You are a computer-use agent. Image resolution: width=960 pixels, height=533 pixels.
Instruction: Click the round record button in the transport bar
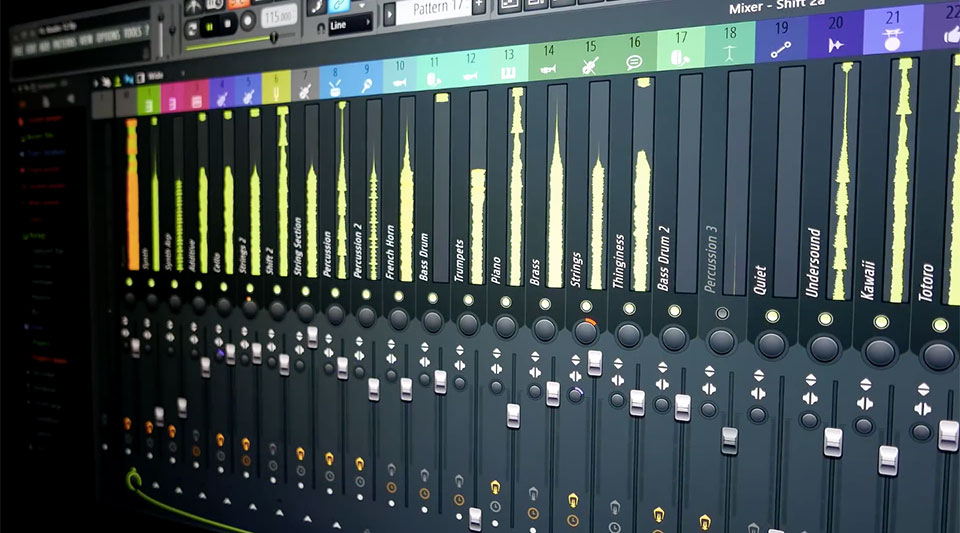click(247, 21)
